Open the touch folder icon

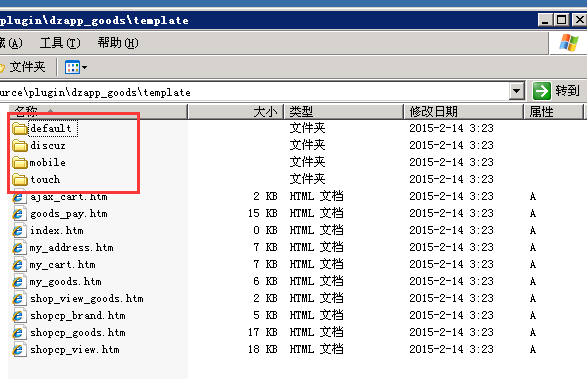20,179
